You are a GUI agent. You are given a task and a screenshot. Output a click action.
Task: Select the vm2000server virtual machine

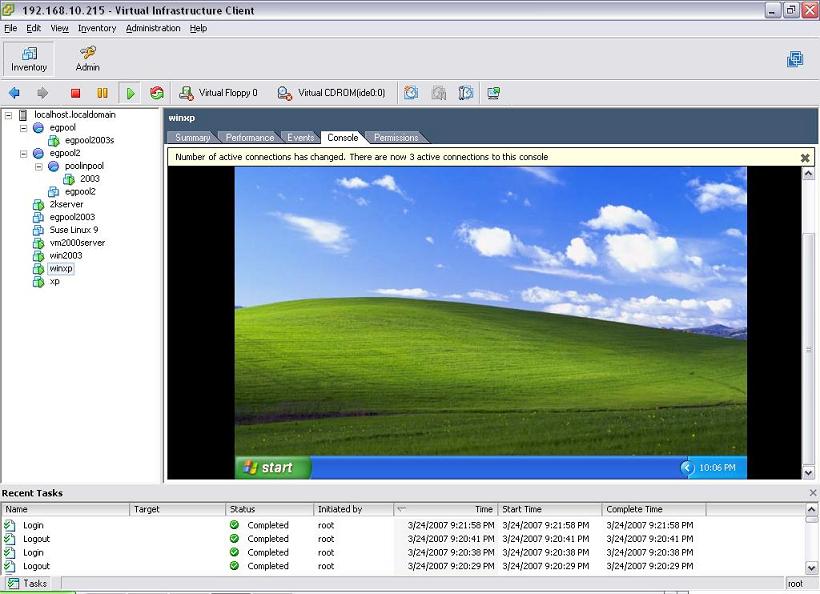point(77,243)
